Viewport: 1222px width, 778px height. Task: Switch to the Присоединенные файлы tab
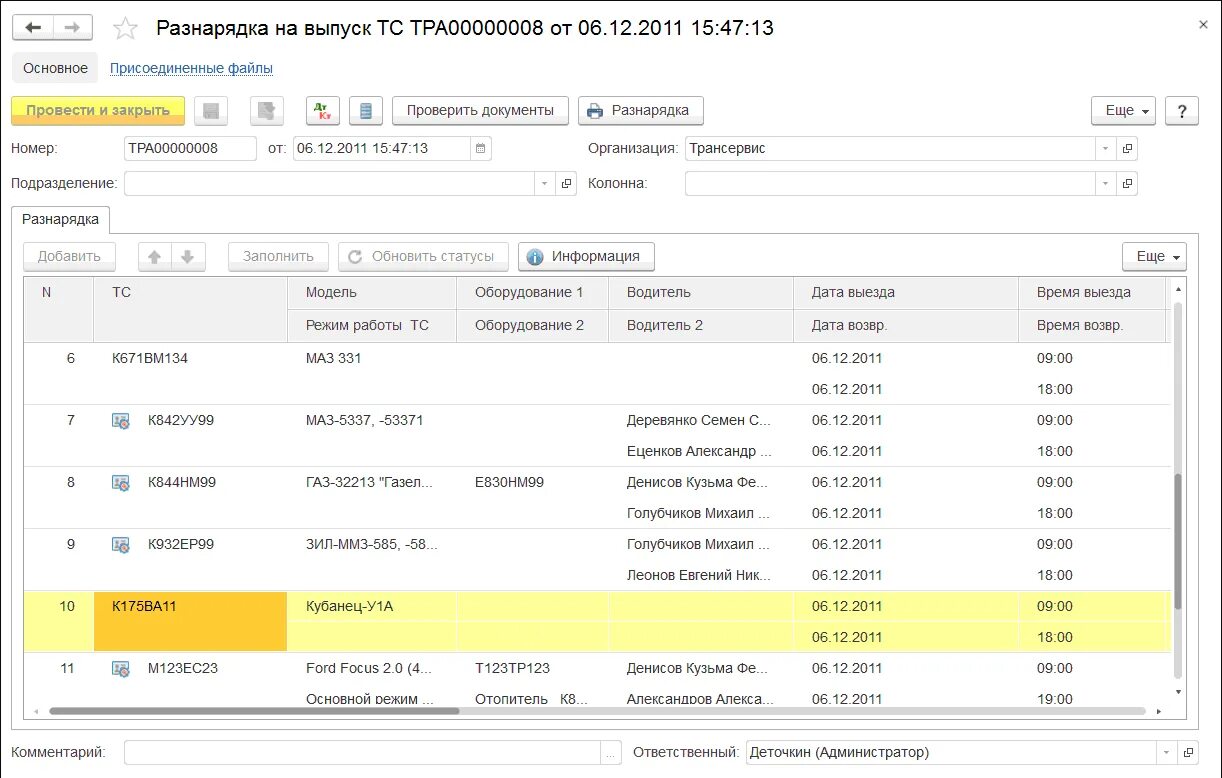pyautogui.click(x=194, y=67)
